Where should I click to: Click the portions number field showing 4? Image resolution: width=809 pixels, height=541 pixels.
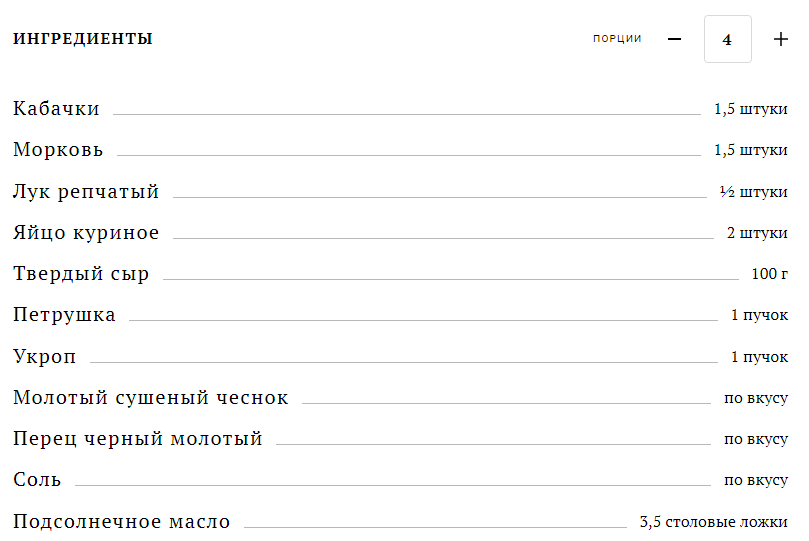[727, 40]
